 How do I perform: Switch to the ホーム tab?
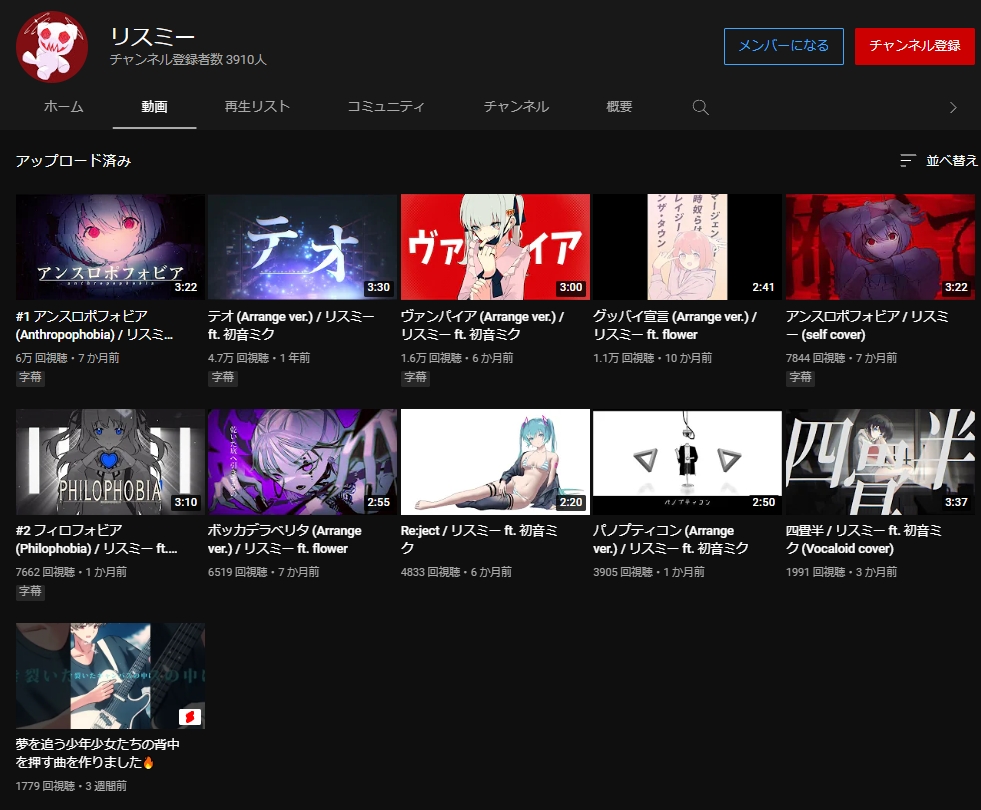coord(63,107)
